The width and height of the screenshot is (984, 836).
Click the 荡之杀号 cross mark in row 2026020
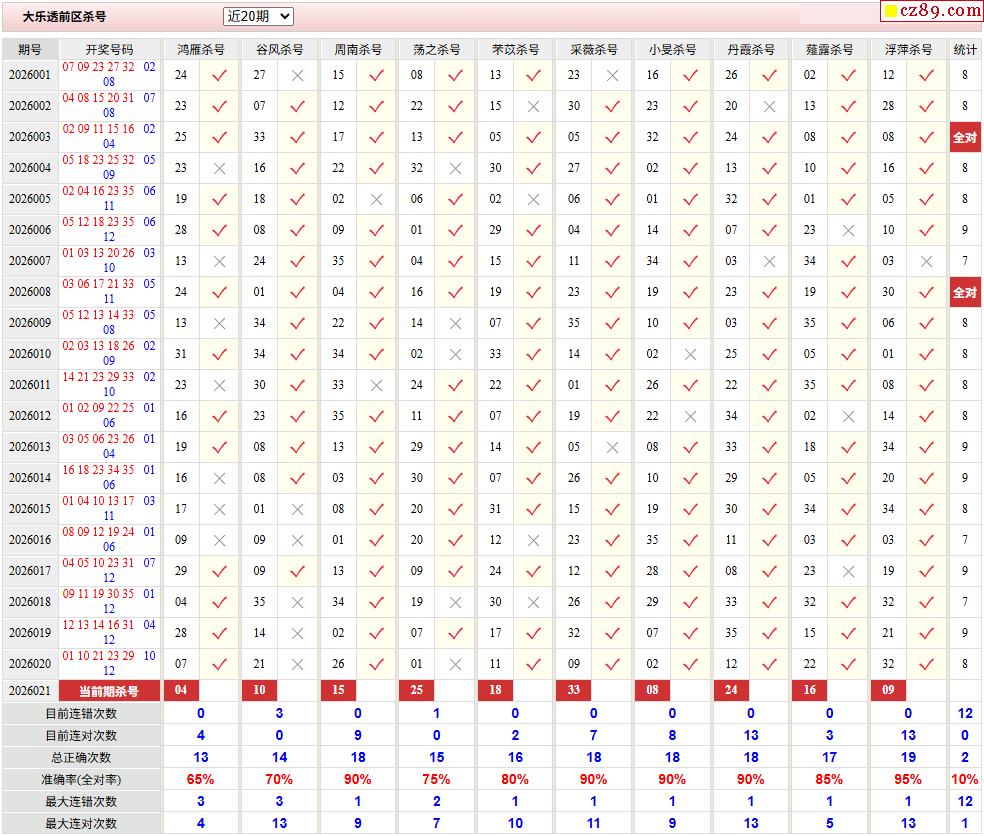[x=455, y=664]
